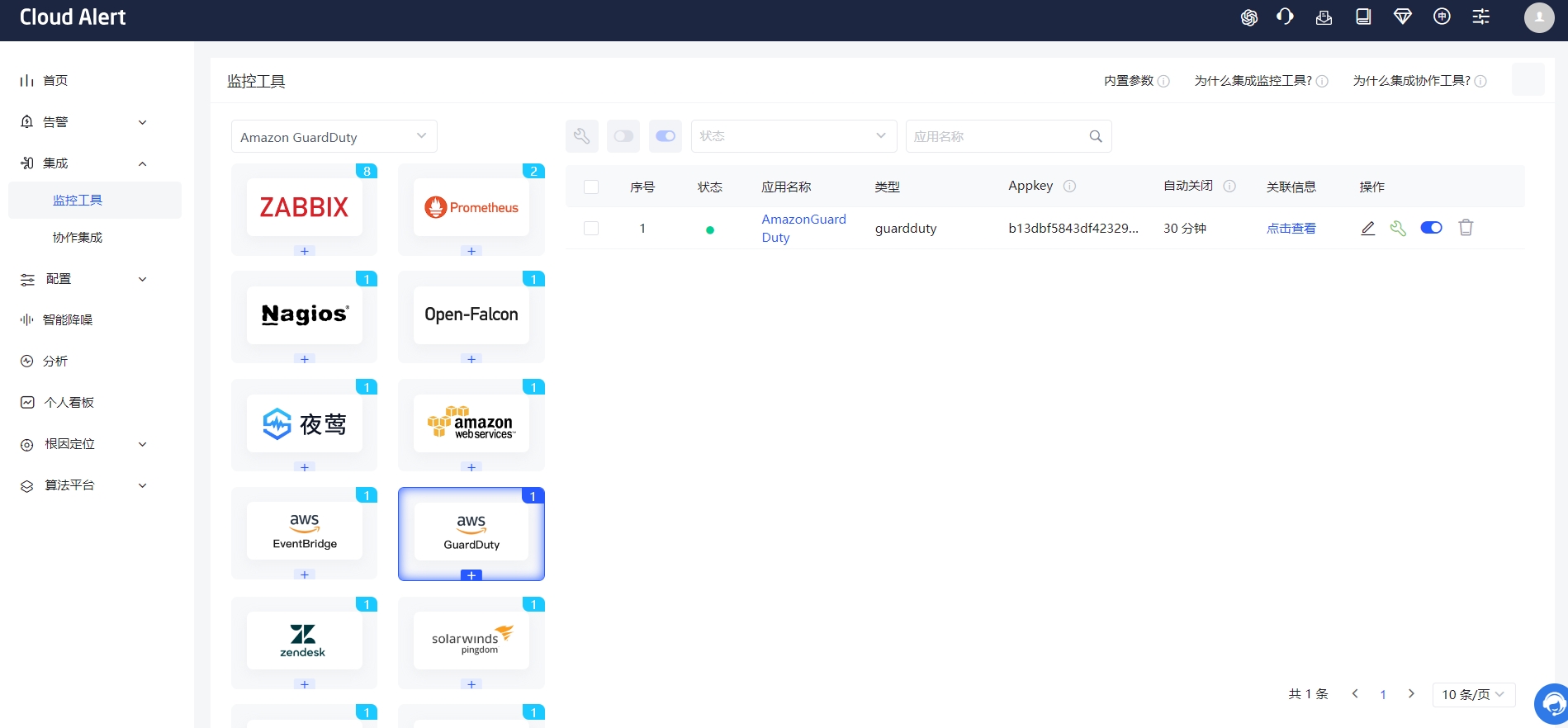Click the language switch icon in header
The width and height of the screenshot is (1568, 728).
point(1442,17)
